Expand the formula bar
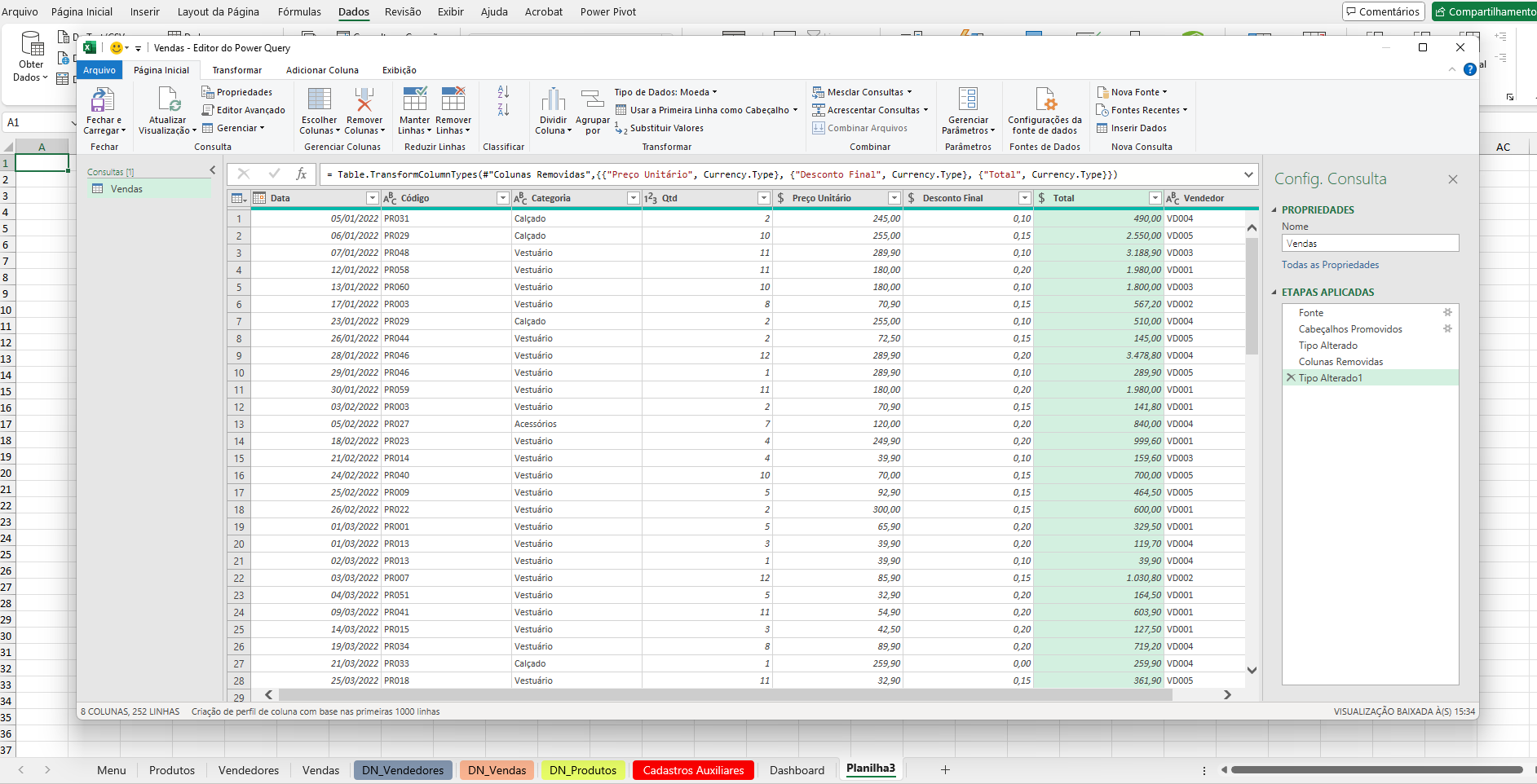1537x784 pixels. tap(1248, 174)
